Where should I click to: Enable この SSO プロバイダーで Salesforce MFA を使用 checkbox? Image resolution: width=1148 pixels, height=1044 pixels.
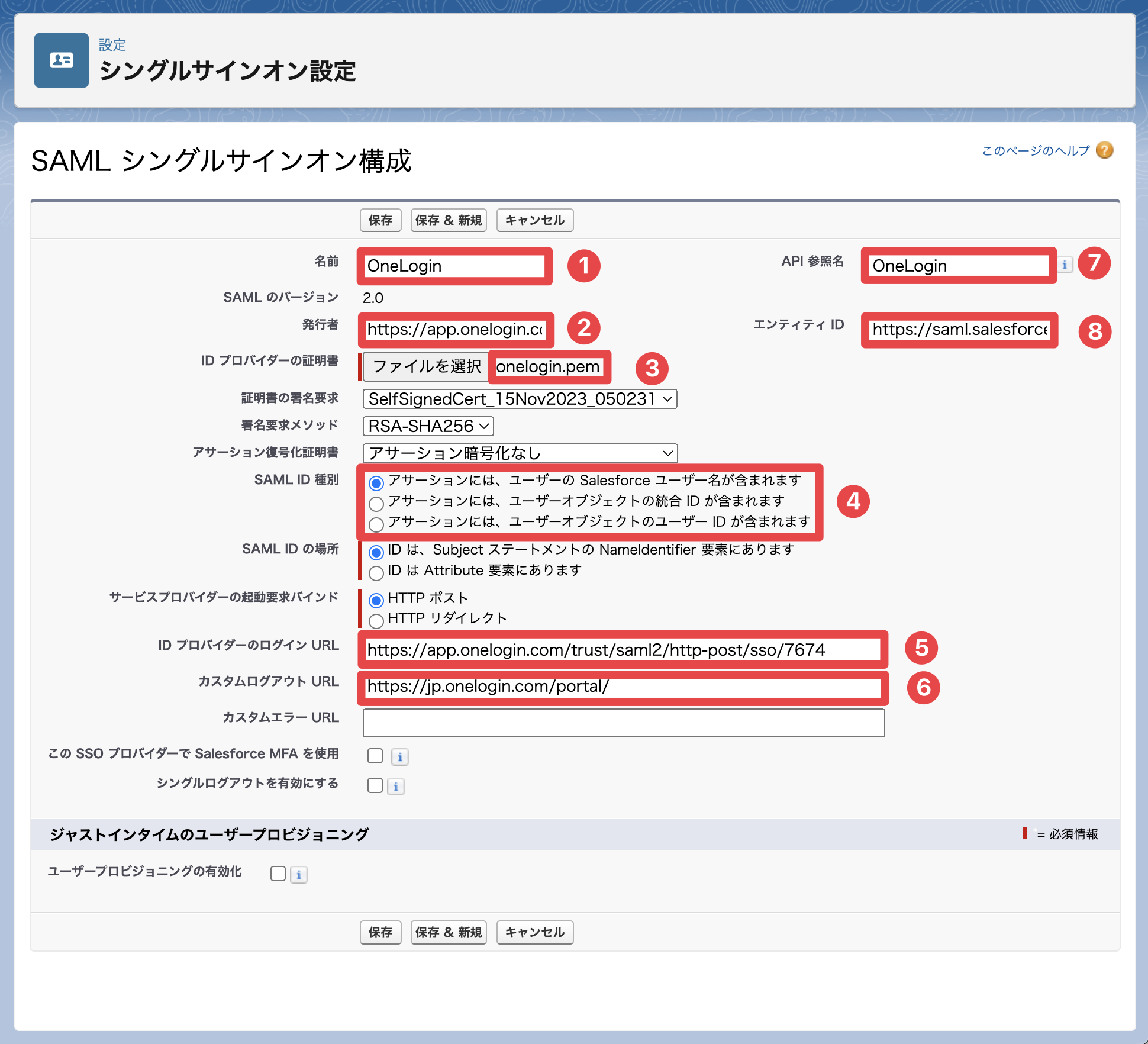pos(375,756)
